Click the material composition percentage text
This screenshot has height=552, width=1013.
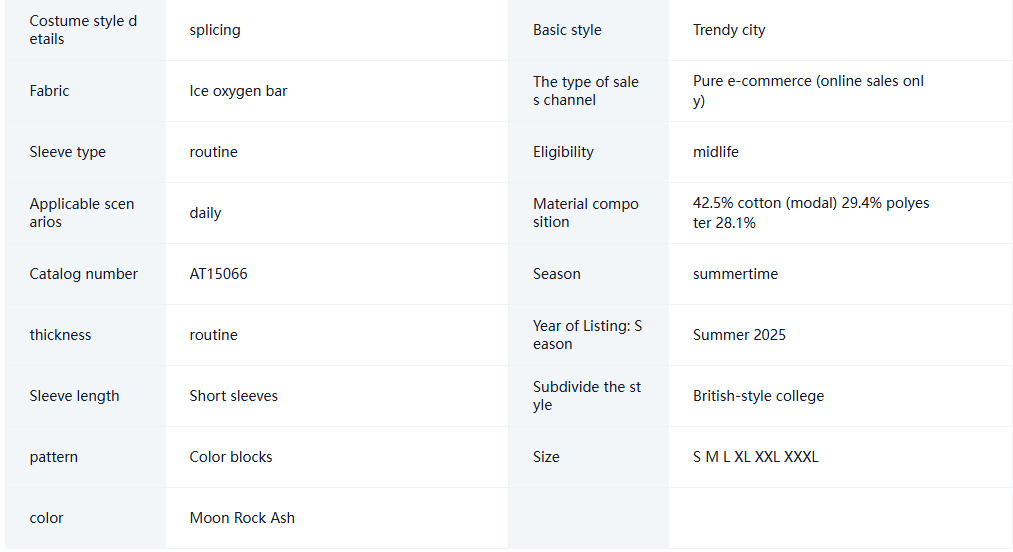(x=811, y=213)
